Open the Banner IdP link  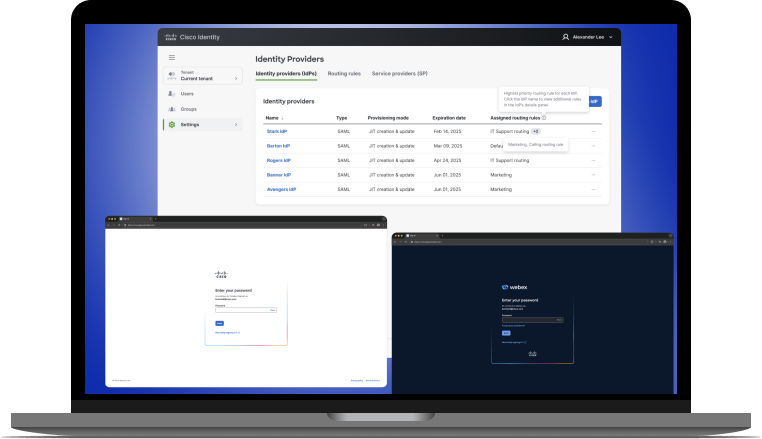click(278, 175)
